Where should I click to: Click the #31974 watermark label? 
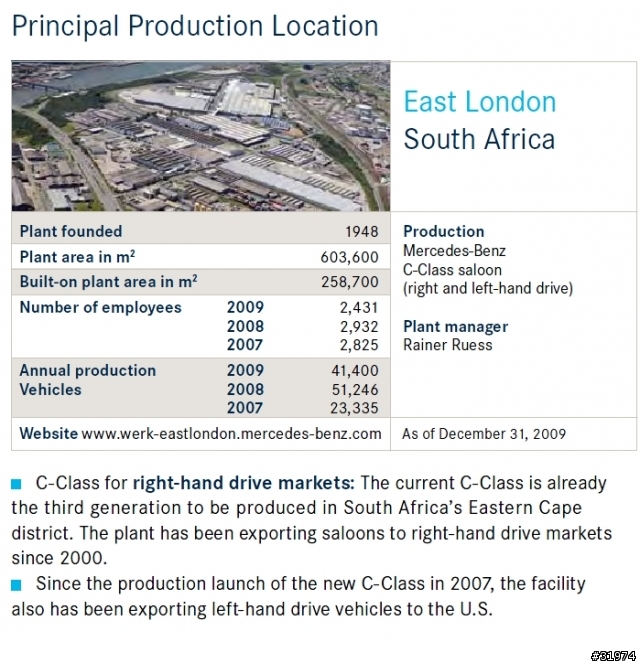tap(614, 656)
